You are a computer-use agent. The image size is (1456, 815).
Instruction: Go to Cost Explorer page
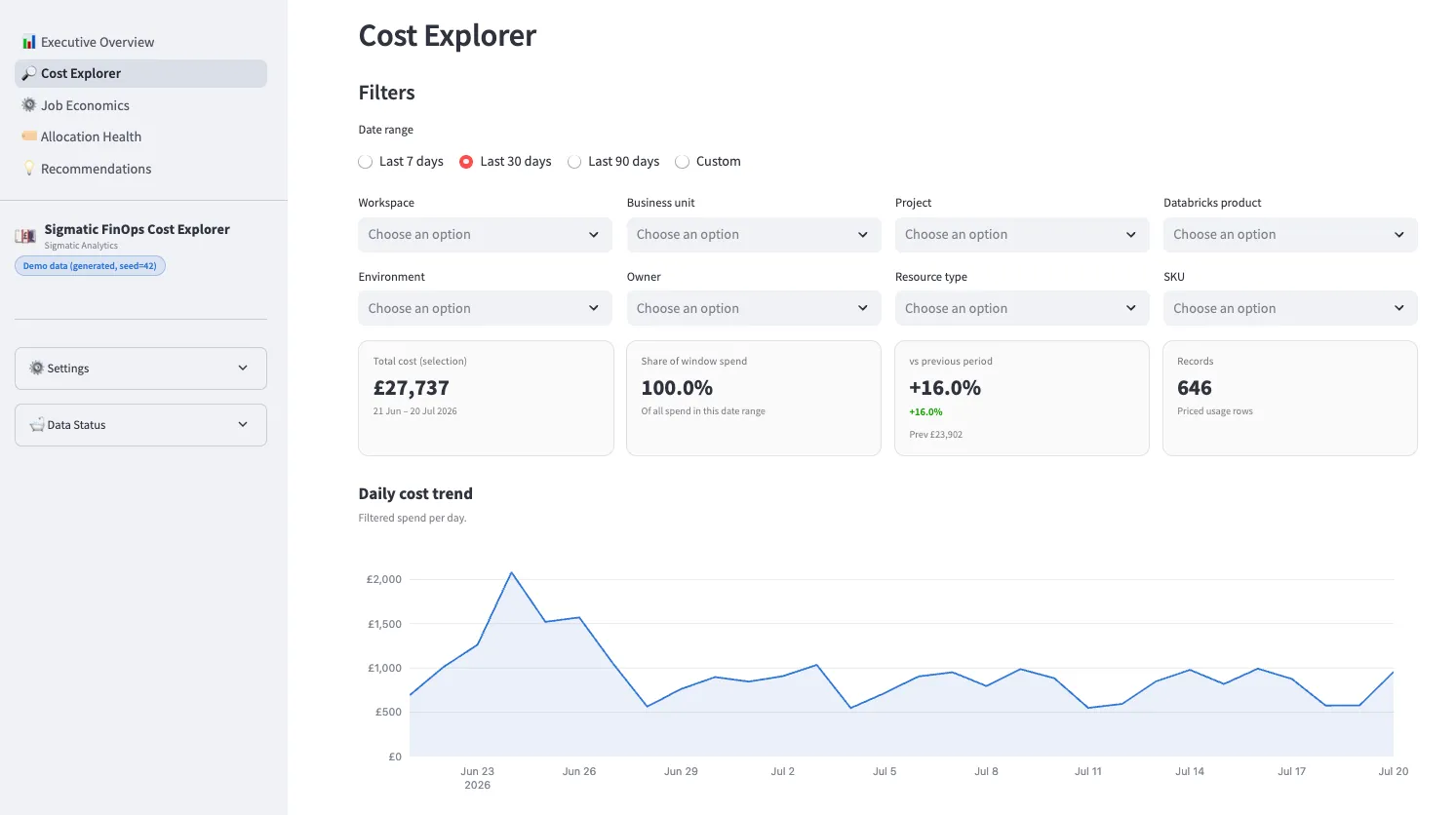(140, 73)
